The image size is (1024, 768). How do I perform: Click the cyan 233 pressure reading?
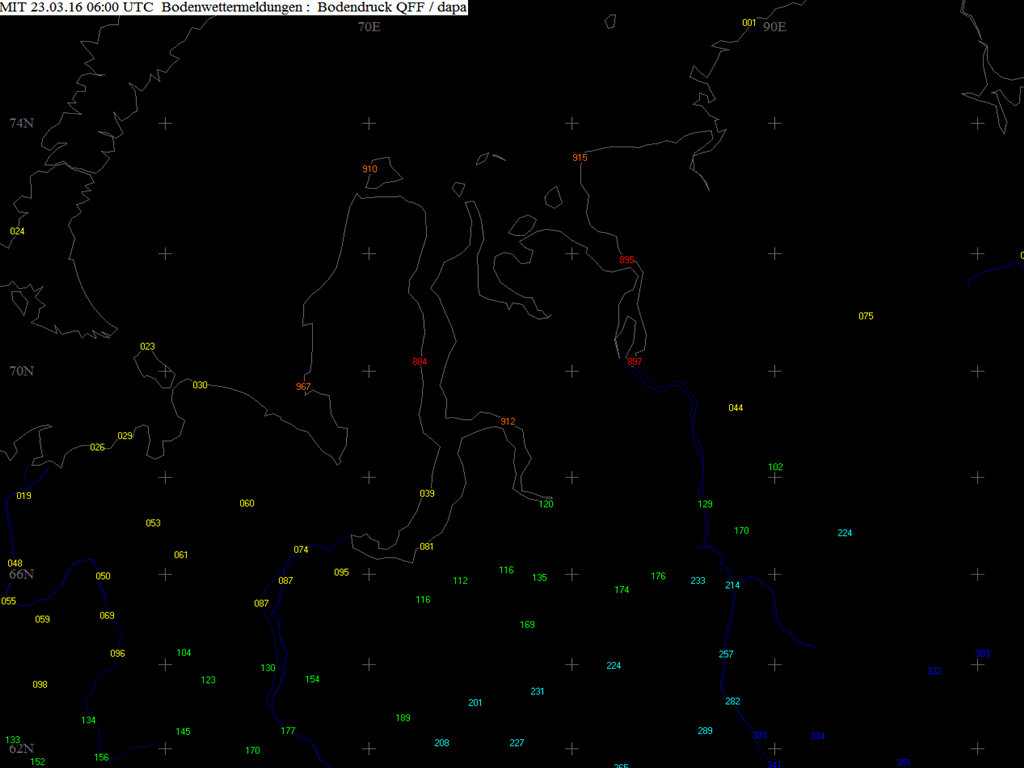[x=698, y=581]
